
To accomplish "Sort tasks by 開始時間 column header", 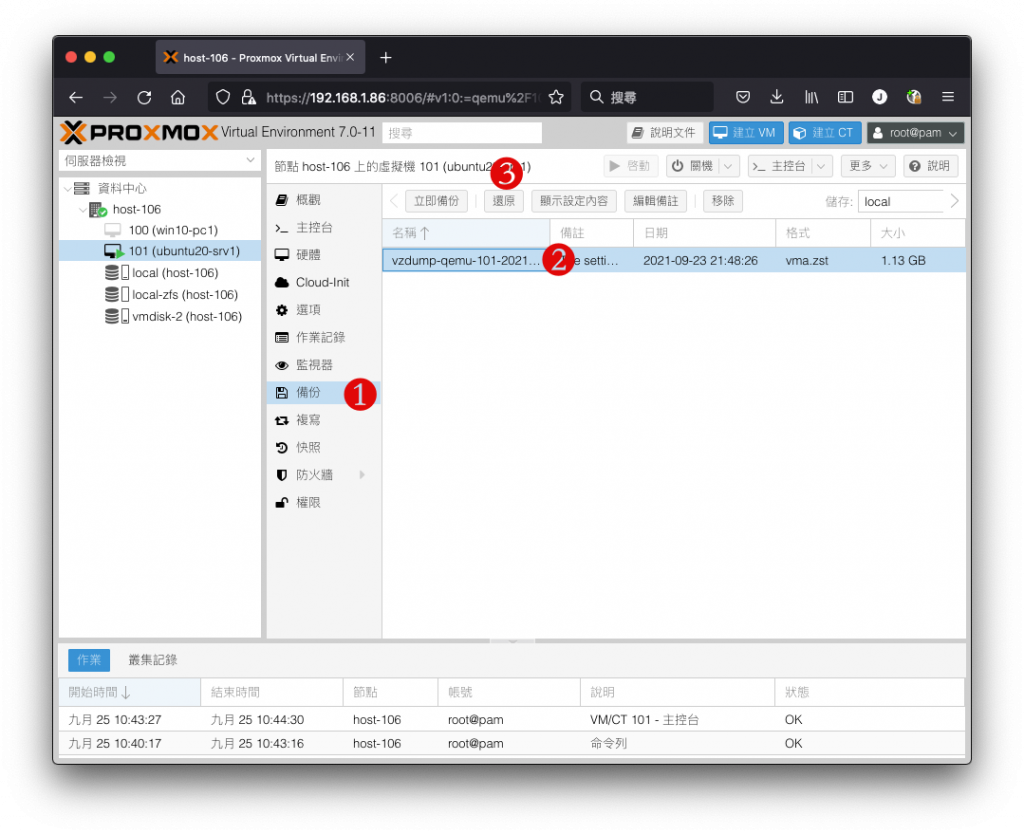I will tap(129, 692).
